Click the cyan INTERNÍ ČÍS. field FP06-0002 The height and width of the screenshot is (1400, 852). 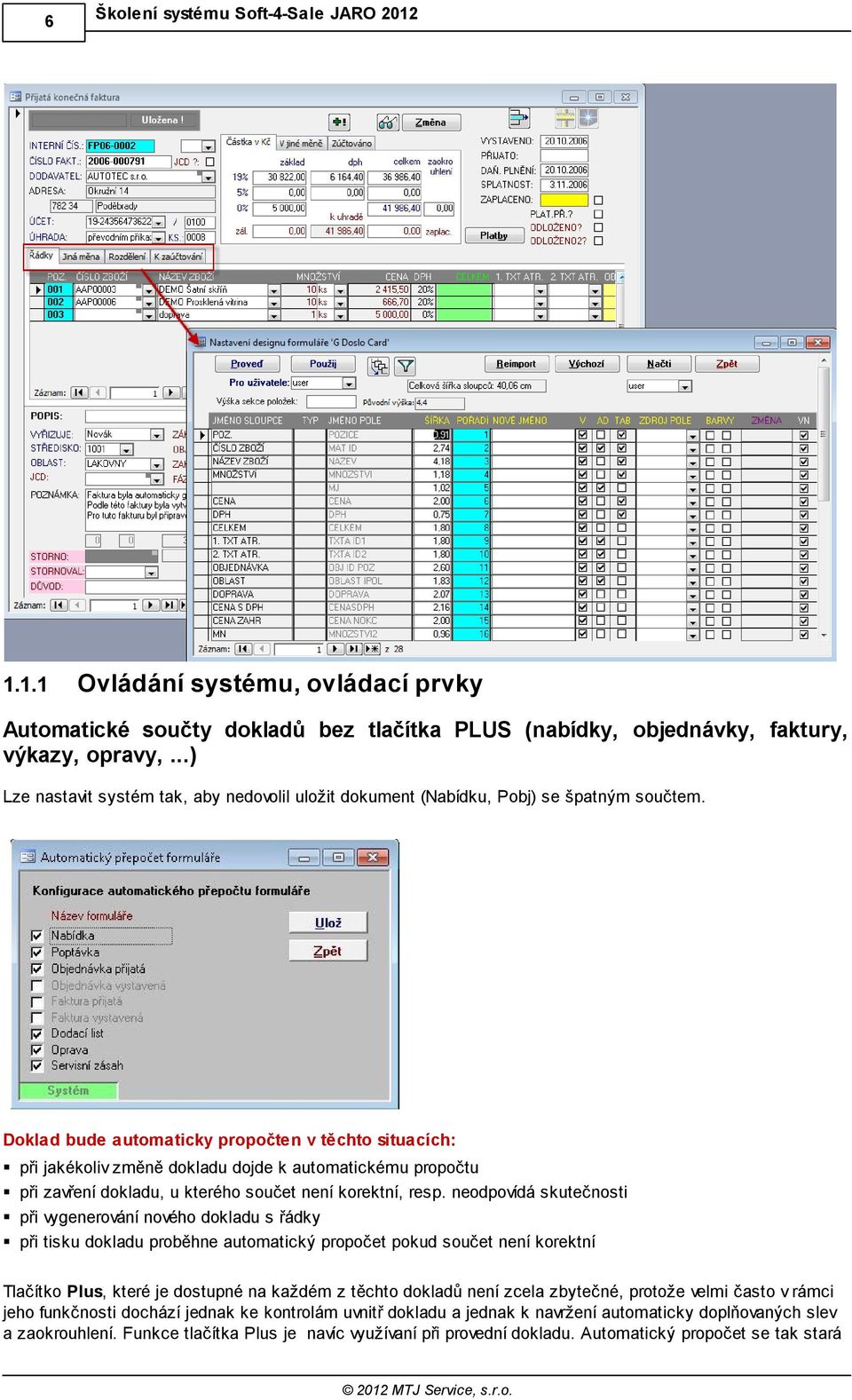point(120,146)
